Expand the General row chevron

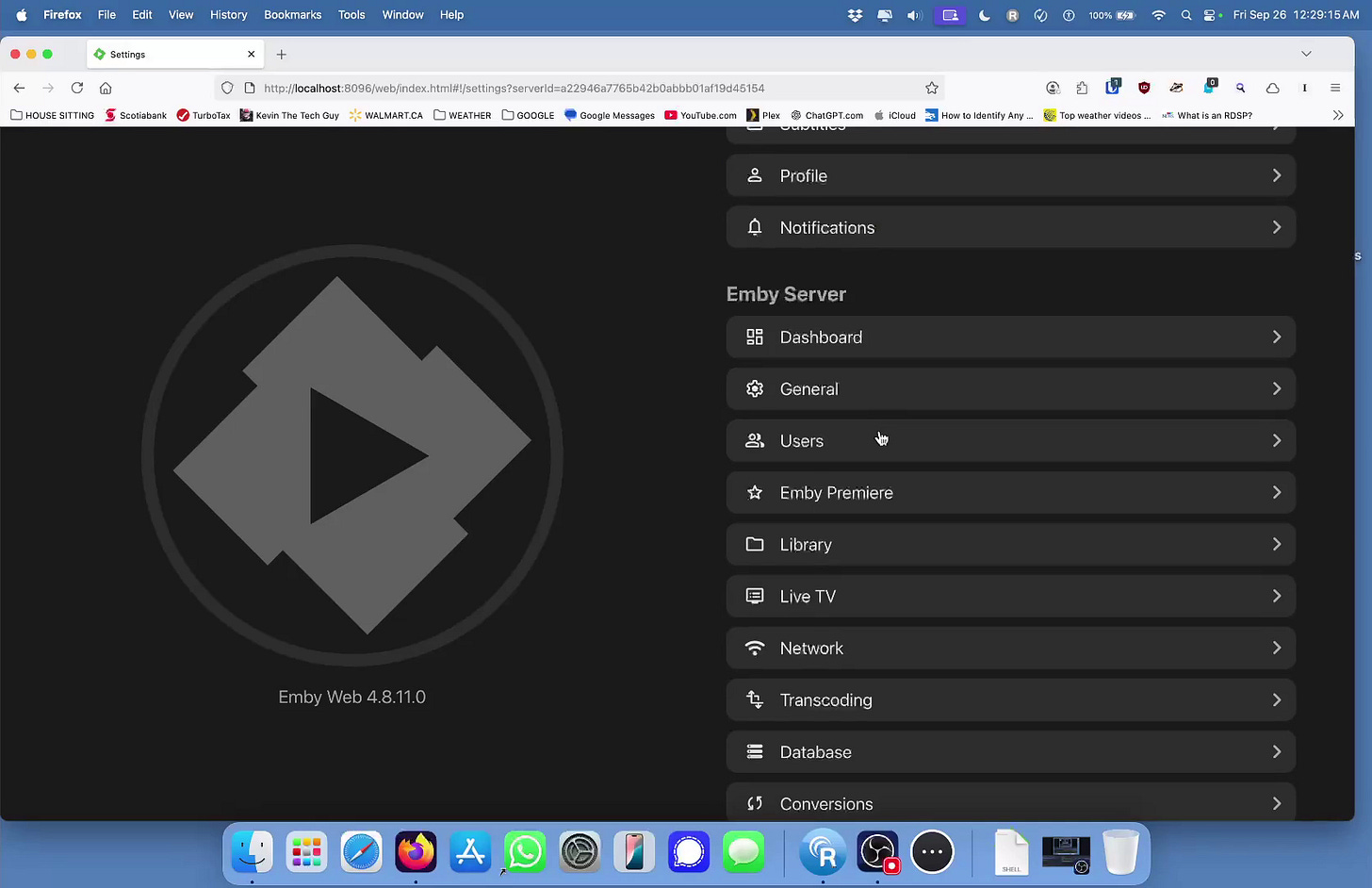point(1277,389)
